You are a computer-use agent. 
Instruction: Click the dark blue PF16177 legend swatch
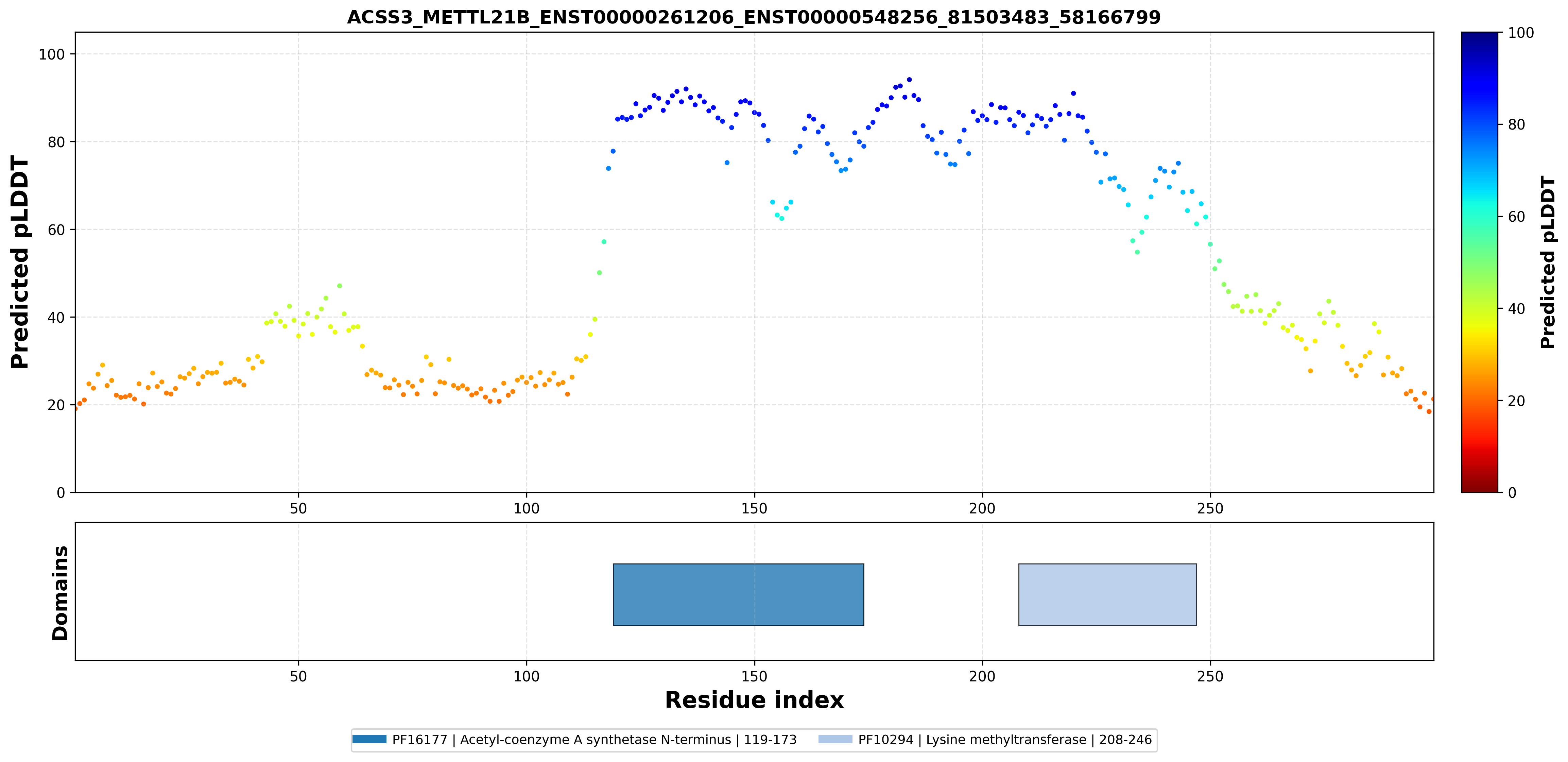coord(369,740)
